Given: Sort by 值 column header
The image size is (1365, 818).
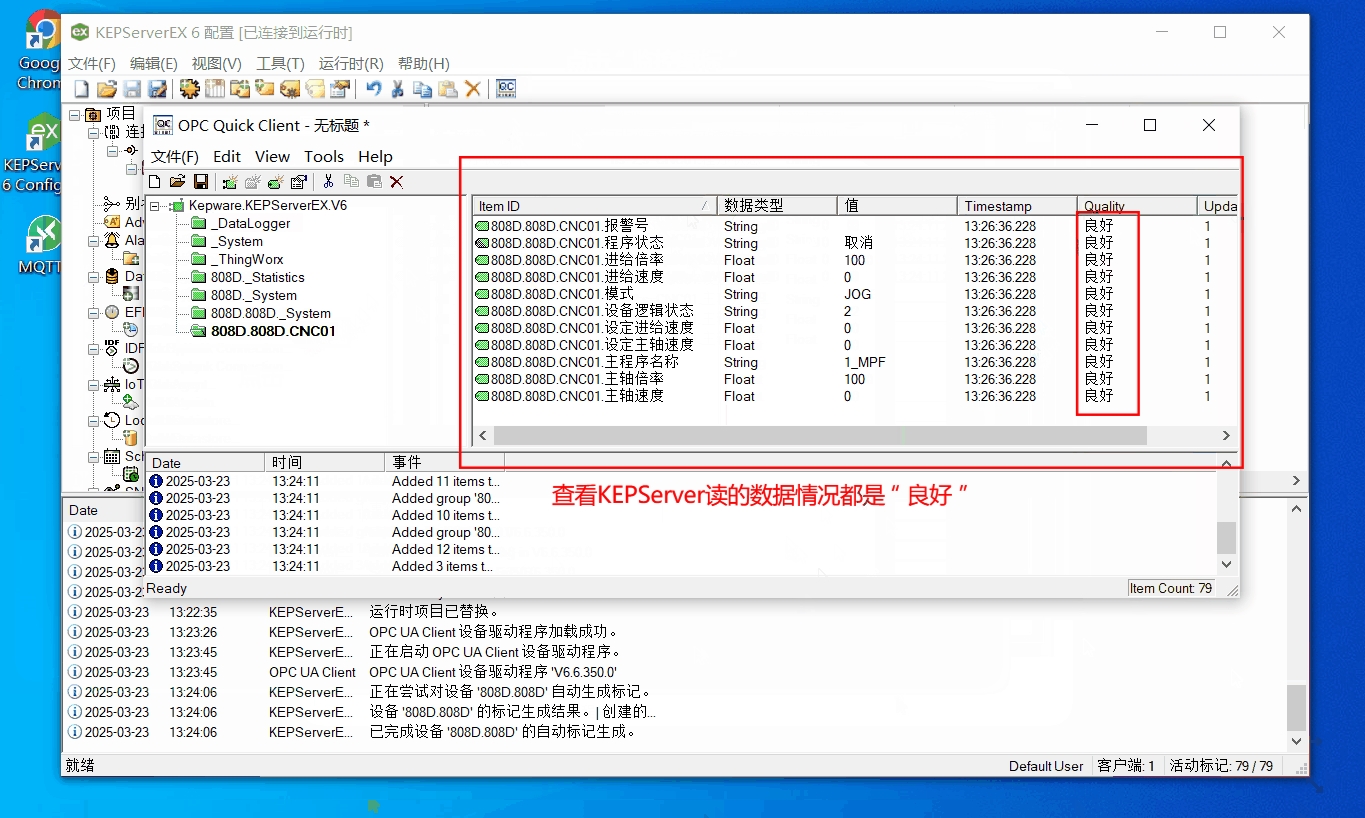Looking at the screenshot, I should coord(897,206).
